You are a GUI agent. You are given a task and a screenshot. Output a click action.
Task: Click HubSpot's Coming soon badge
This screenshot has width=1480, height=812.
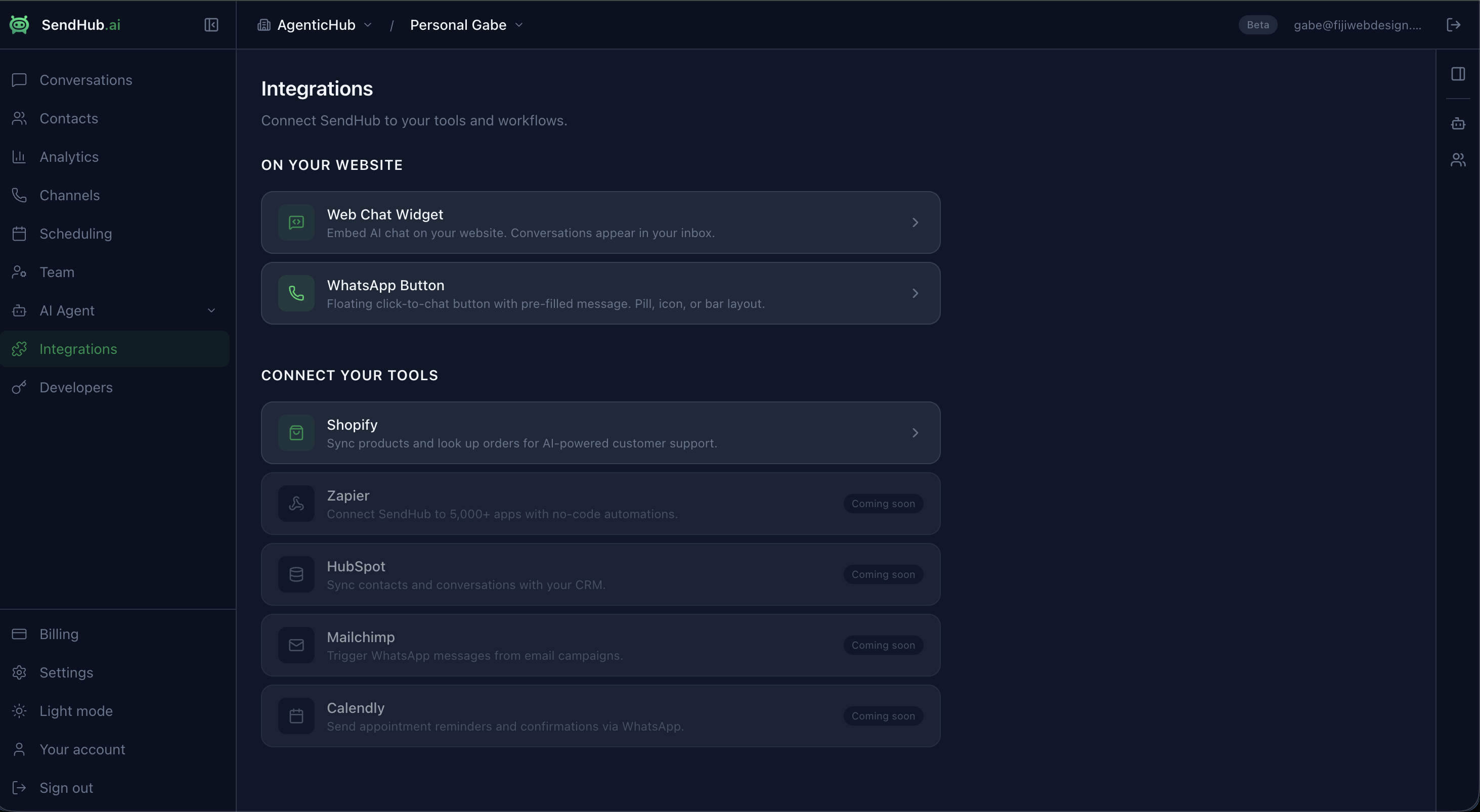pyautogui.click(x=883, y=574)
